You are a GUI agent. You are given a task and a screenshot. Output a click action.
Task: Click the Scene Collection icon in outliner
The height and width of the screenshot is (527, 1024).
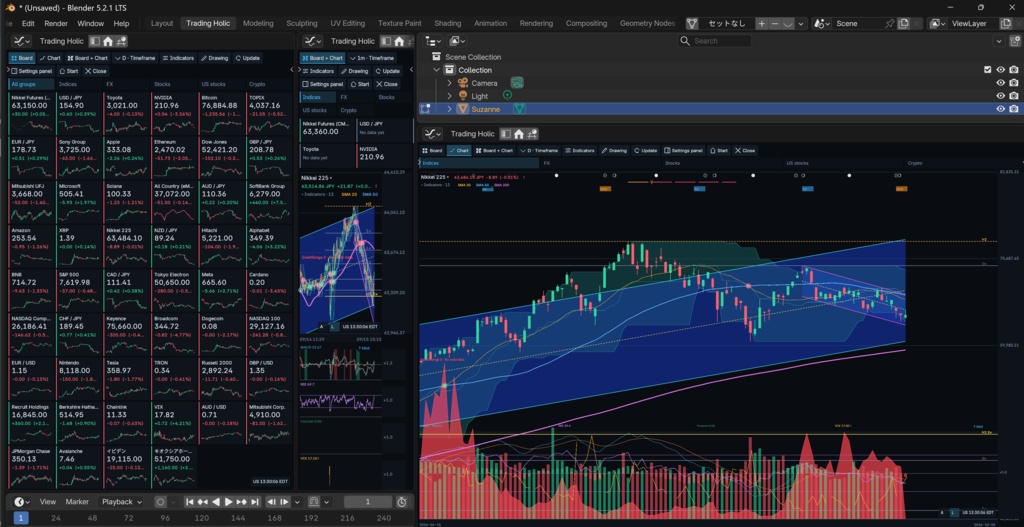(436, 57)
